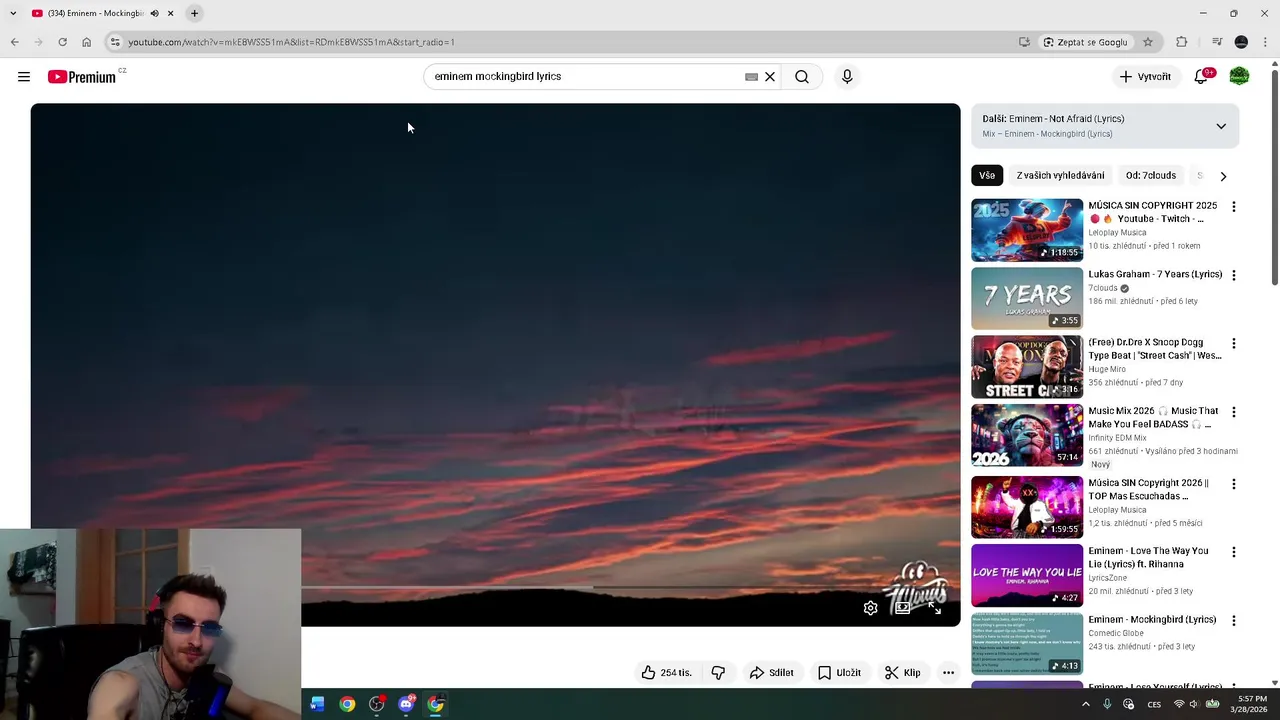Open the Street Cash type beat thumbnail

pos(1027,367)
